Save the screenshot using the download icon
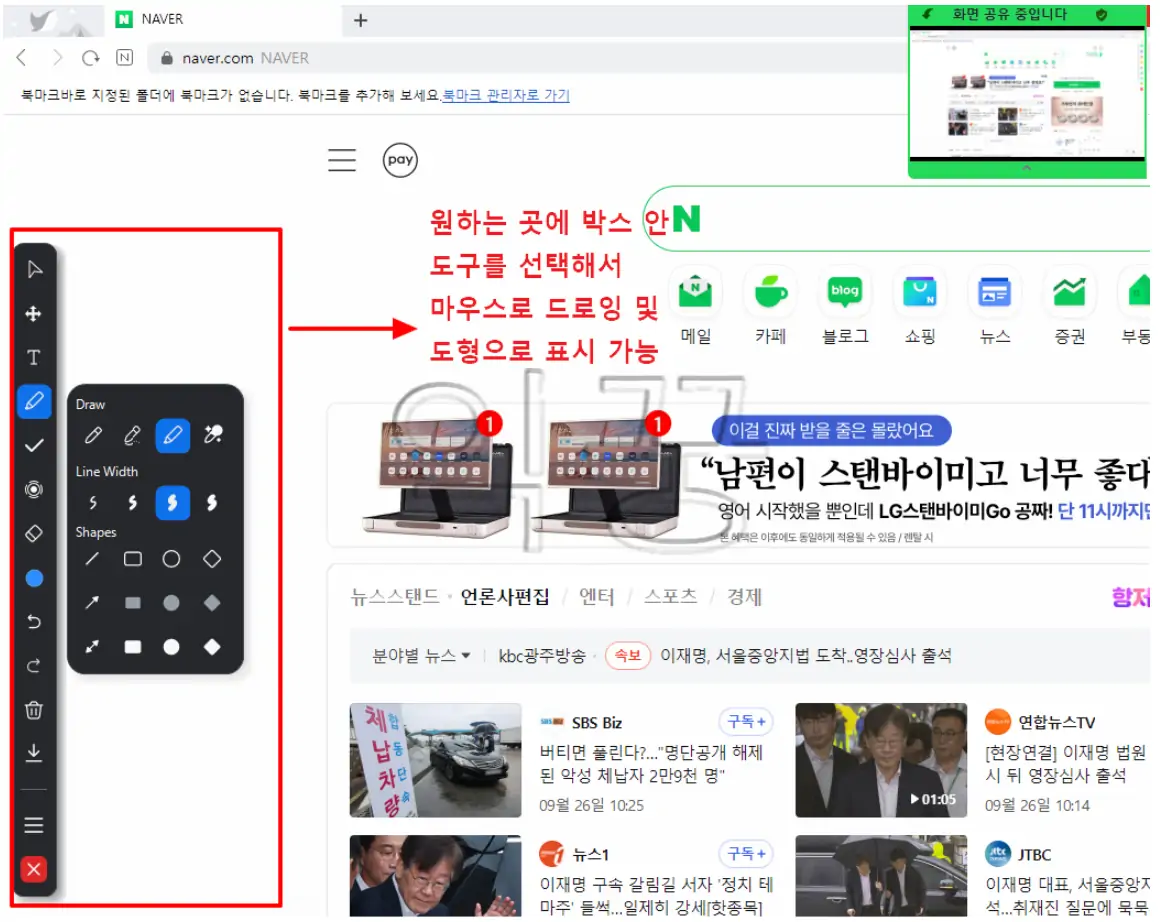 [35, 753]
